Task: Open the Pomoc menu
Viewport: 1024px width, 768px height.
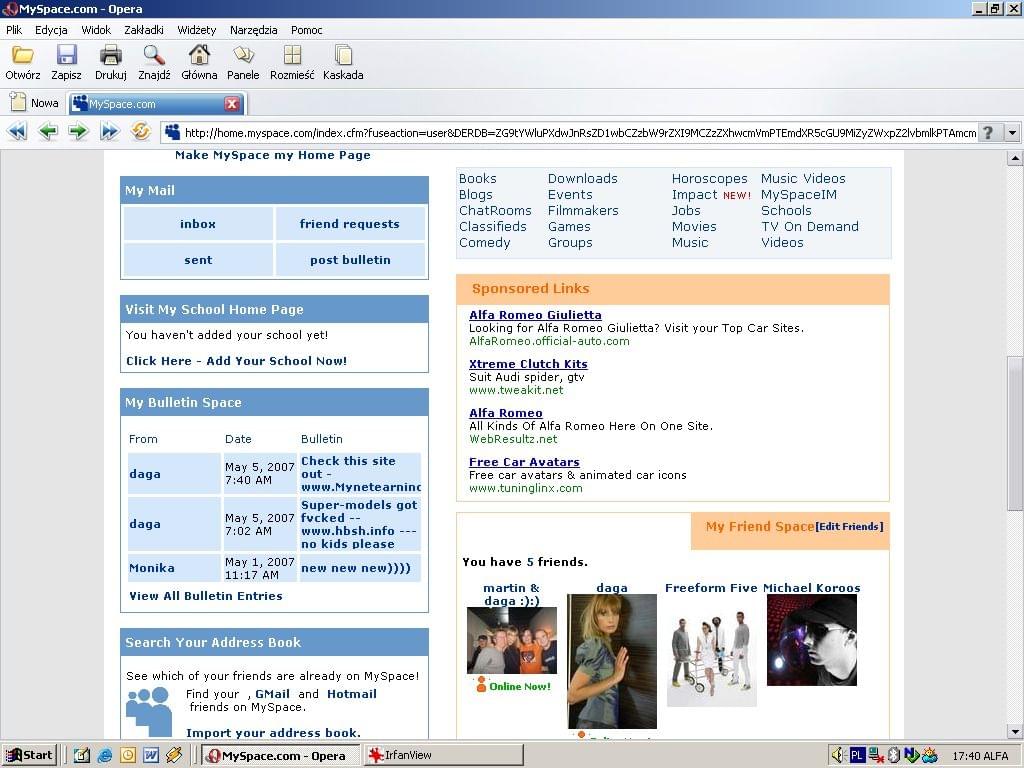Action: click(306, 30)
